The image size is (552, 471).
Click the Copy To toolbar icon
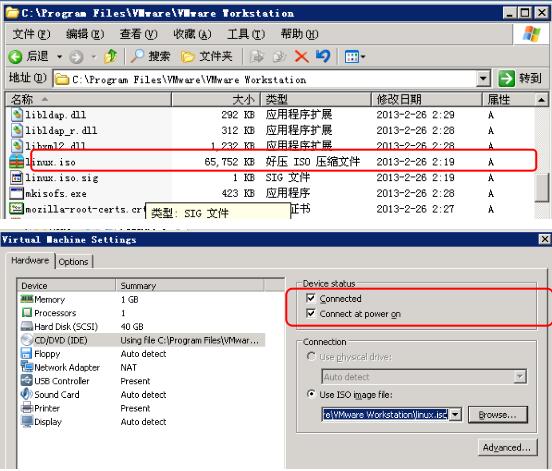point(280,56)
